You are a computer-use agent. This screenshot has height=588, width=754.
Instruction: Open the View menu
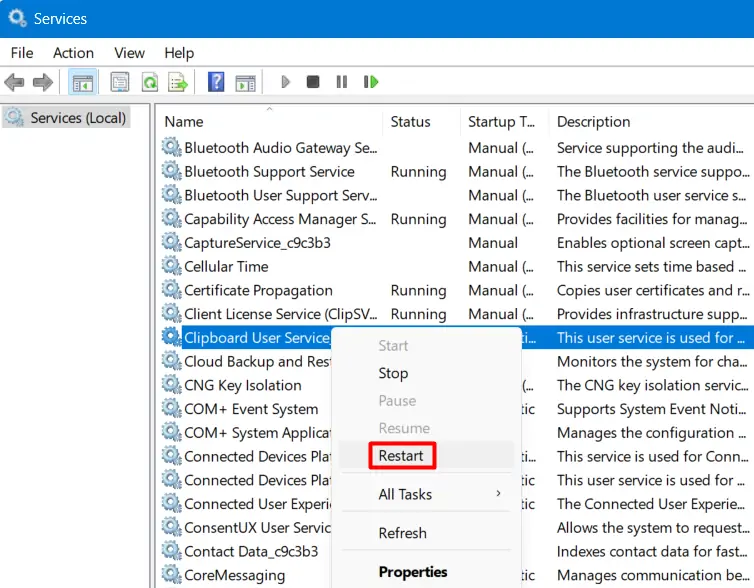129,53
